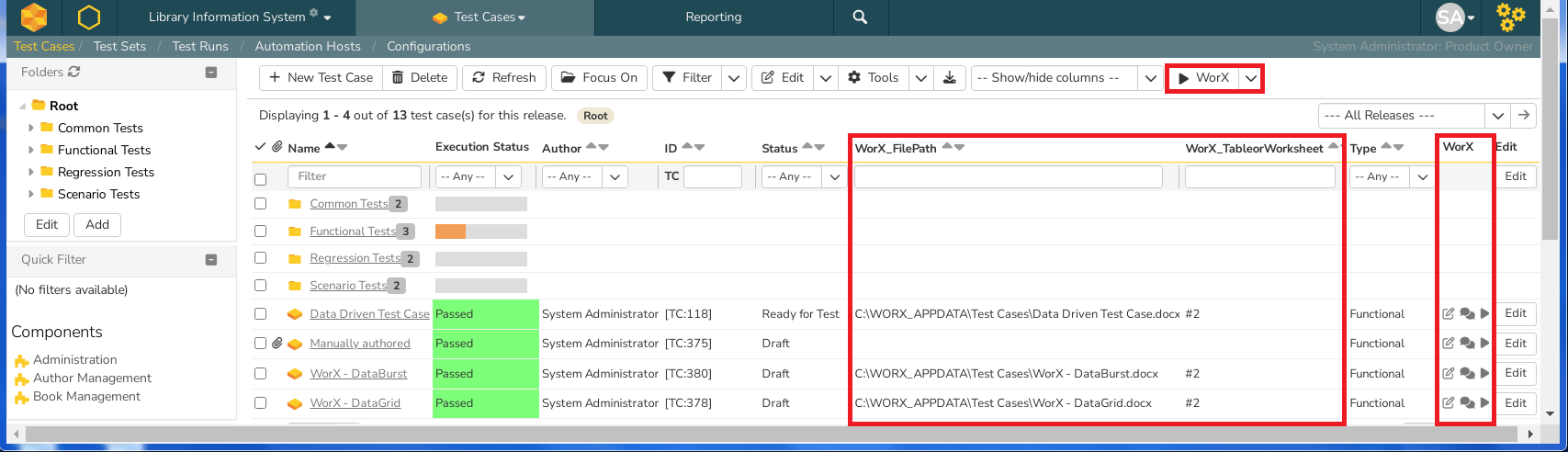
Task: Tick the select-all checkbox in filter row
Action: point(260,179)
